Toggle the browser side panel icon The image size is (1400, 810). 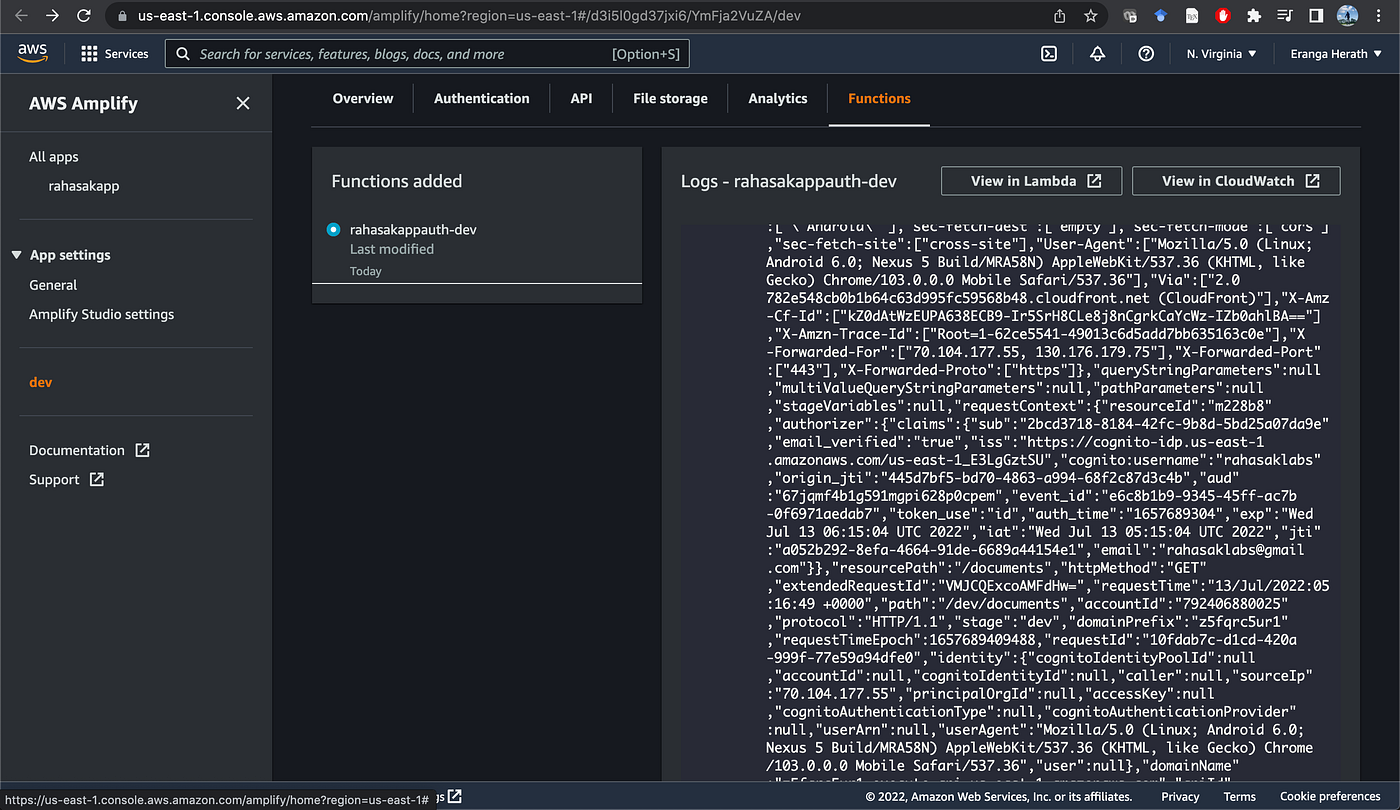point(1316,16)
